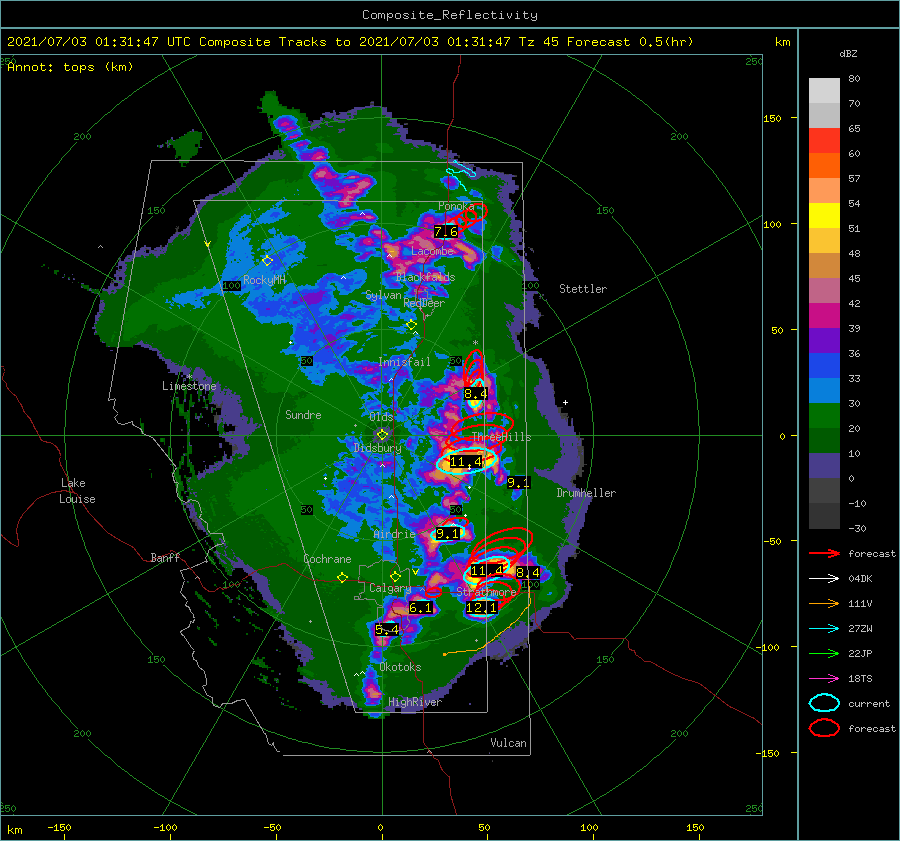Click the bright yellow dBZ swatch beside 54
The width and height of the screenshot is (900, 841).
pos(824,215)
